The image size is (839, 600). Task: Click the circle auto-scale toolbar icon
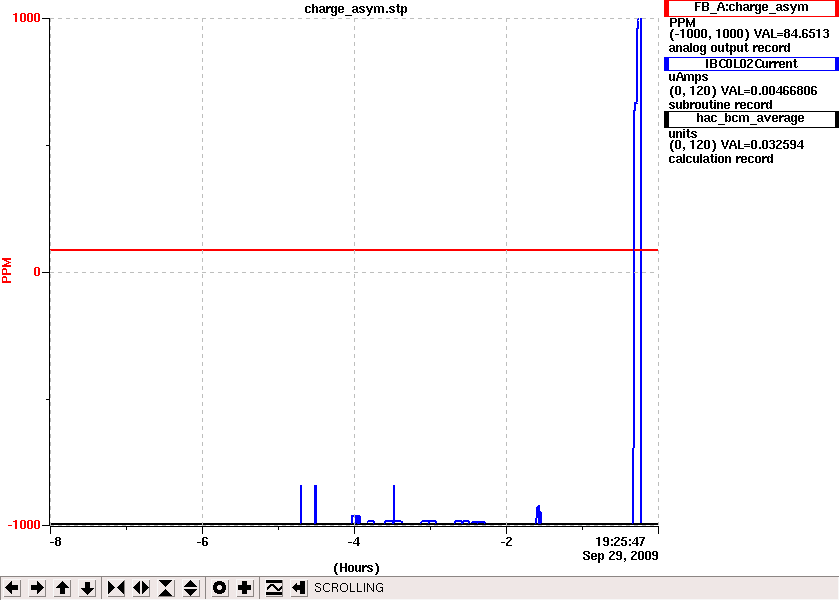coord(219,588)
